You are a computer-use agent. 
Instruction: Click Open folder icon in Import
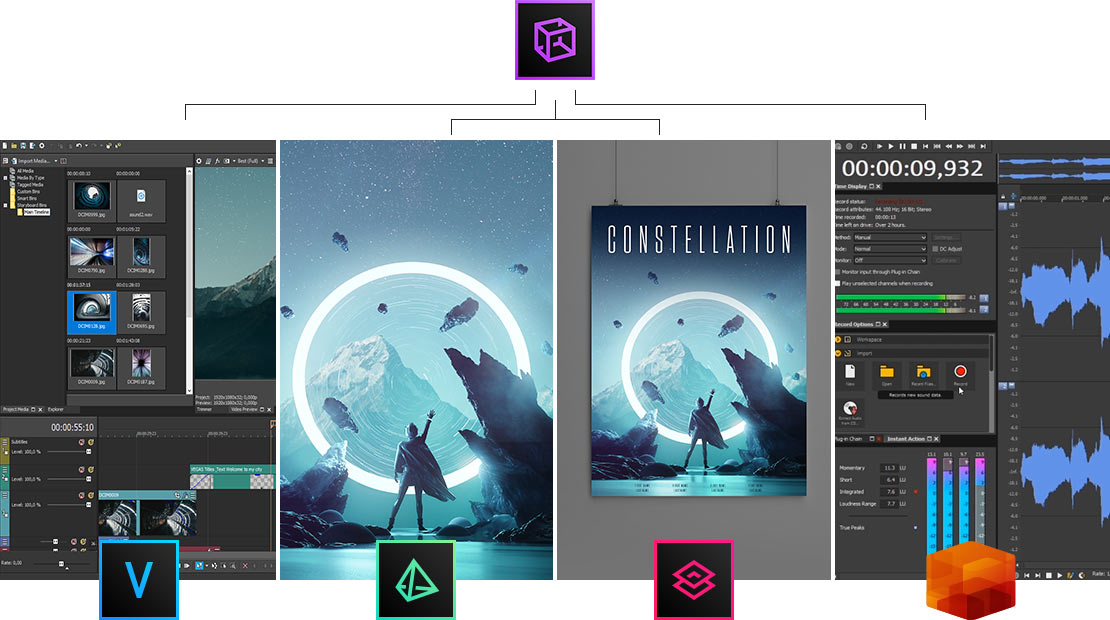(886, 372)
